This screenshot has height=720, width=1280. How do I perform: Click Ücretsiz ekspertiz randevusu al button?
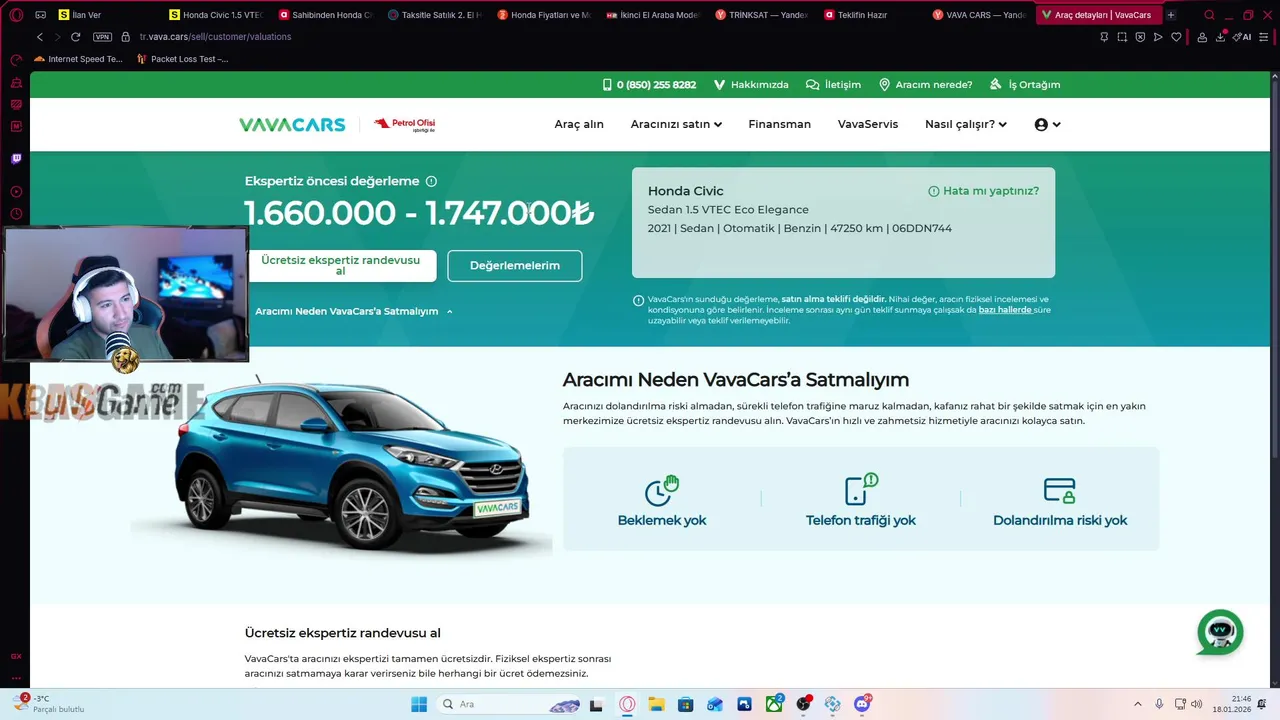tap(340, 266)
